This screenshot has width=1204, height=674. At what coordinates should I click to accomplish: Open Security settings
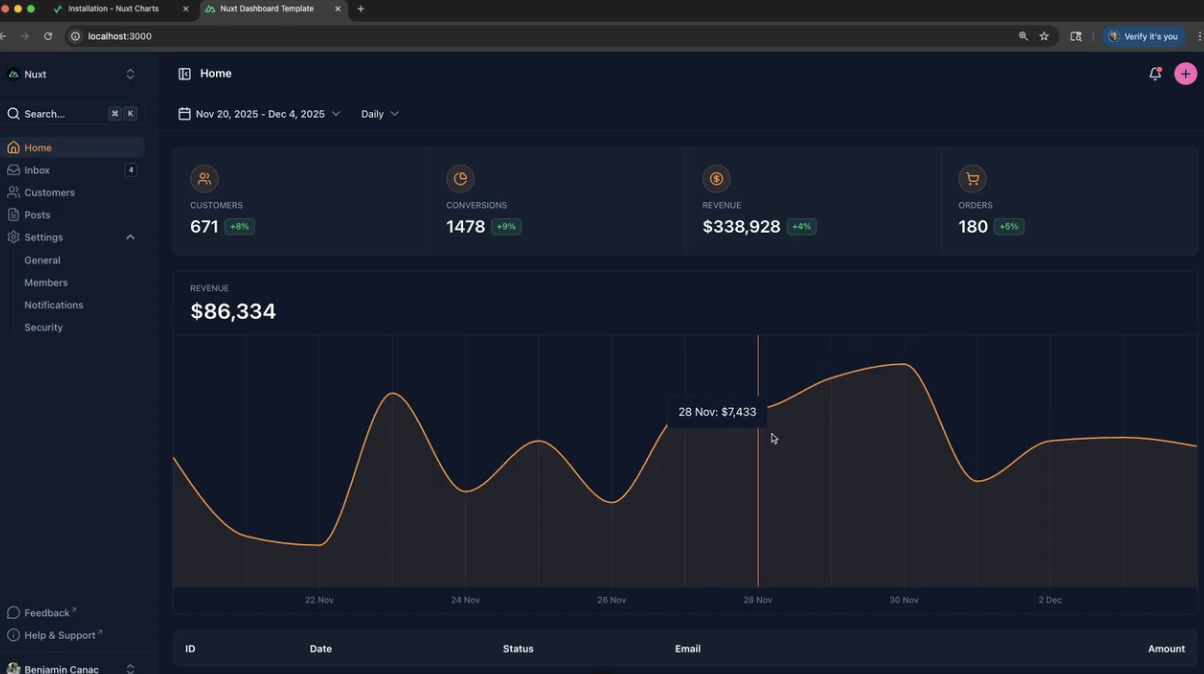point(44,328)
